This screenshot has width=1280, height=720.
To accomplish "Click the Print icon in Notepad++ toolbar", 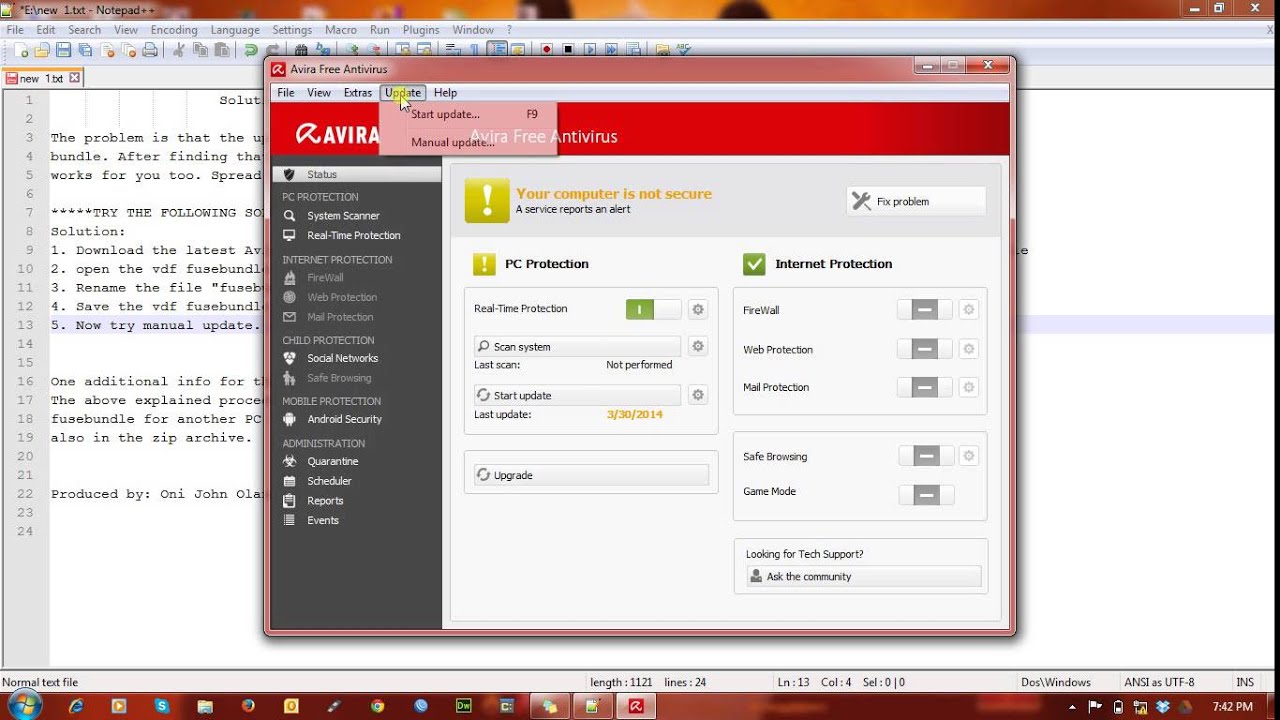I will click(149, 49).
